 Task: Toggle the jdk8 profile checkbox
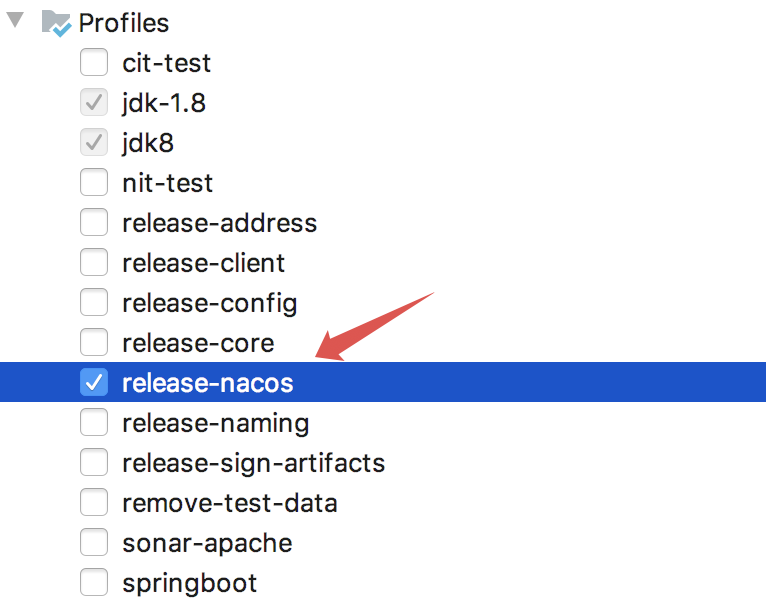click(94, 143)
